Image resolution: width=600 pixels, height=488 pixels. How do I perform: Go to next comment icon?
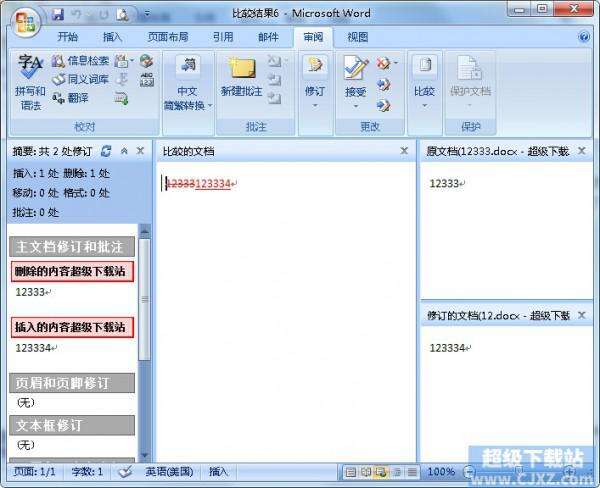click(x=275, y=98)
